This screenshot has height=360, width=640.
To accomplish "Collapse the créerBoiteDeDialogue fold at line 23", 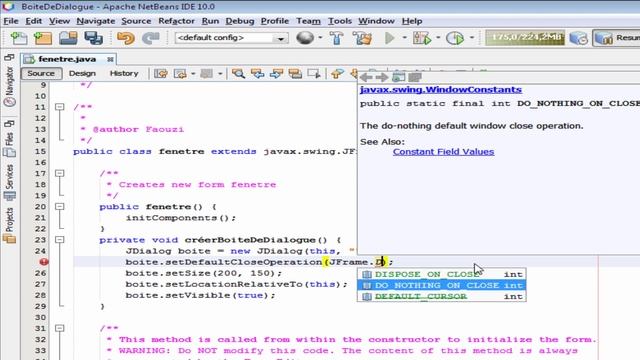I will 60,240.
